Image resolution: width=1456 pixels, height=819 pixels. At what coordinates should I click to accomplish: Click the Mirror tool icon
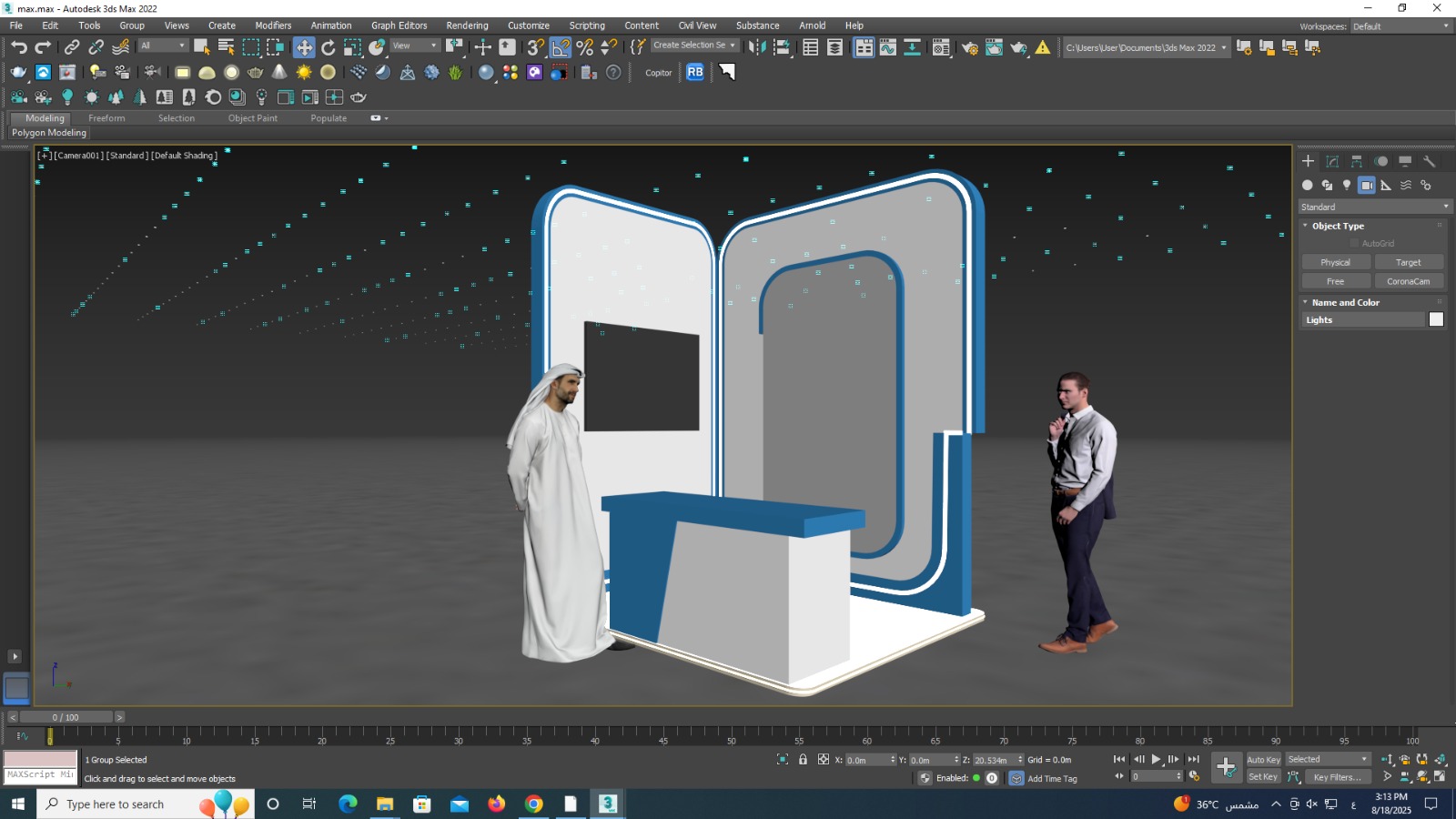[x=756, y=47]
